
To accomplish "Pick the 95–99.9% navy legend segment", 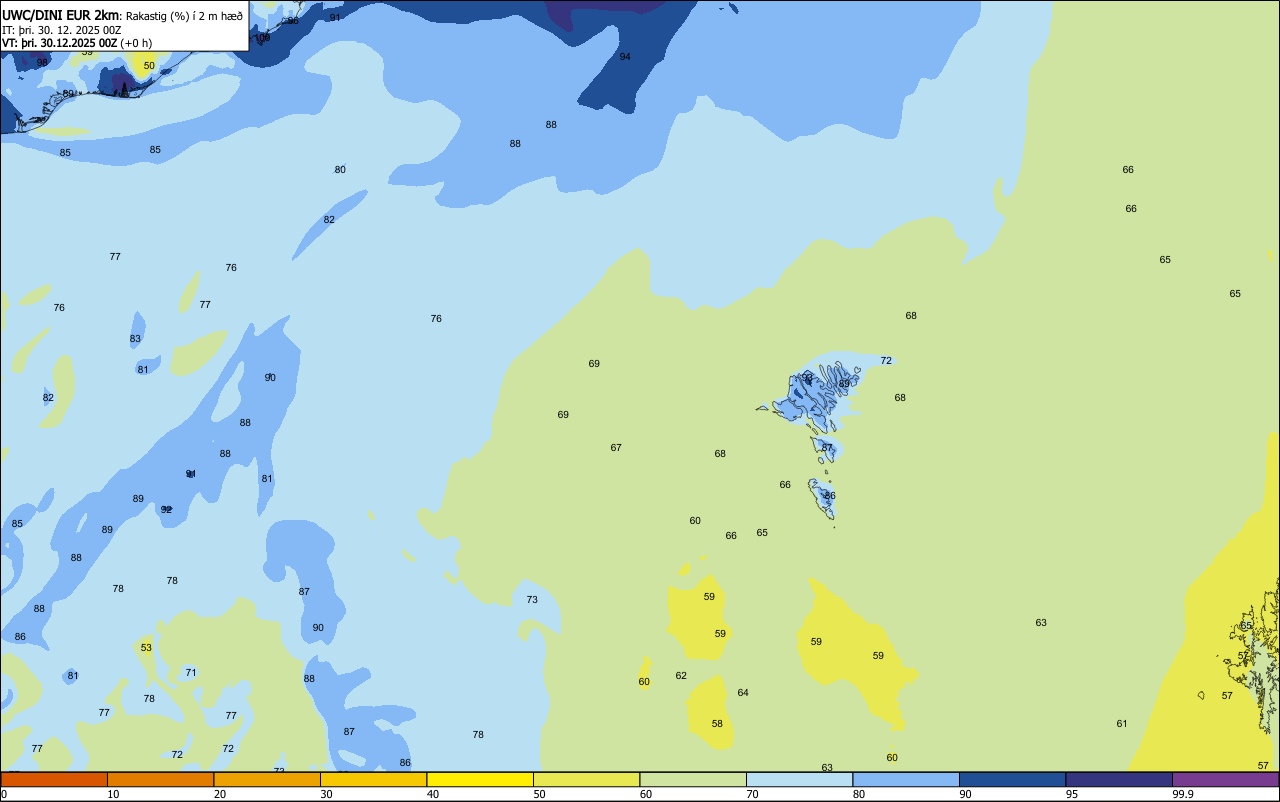I will click(x=1119, y=779).
